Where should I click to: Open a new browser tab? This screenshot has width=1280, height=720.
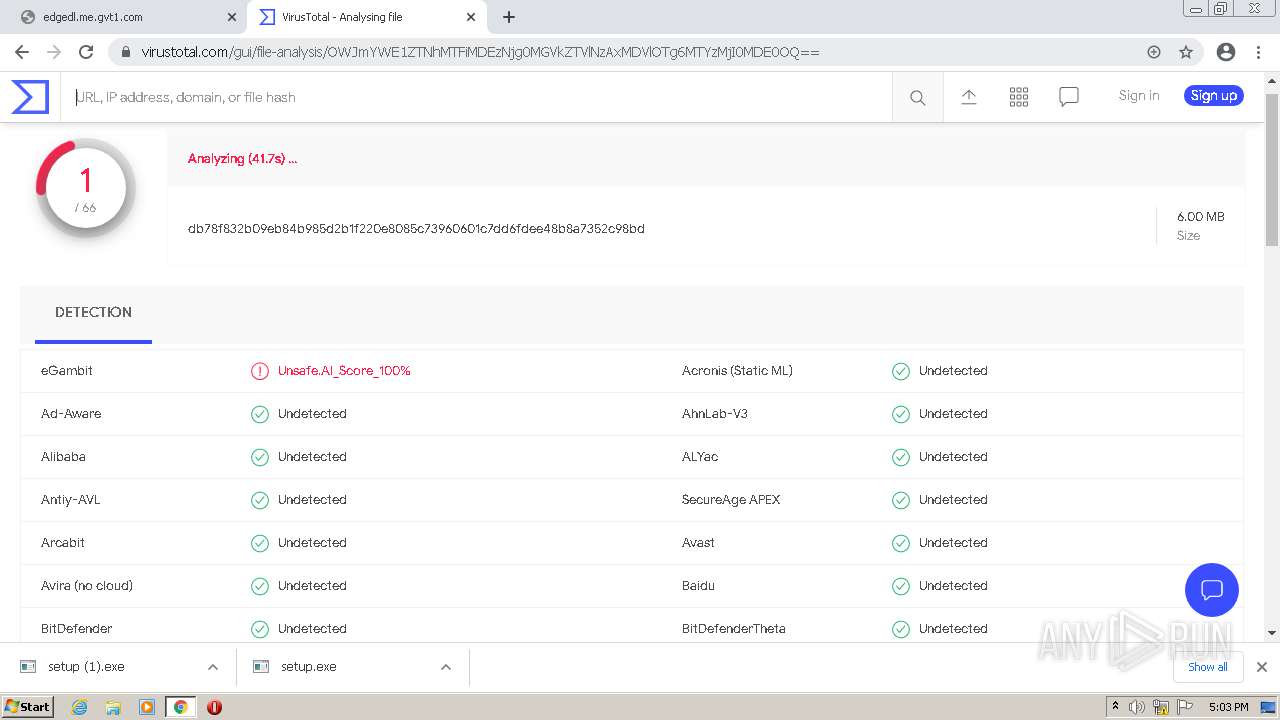[509, 17]
